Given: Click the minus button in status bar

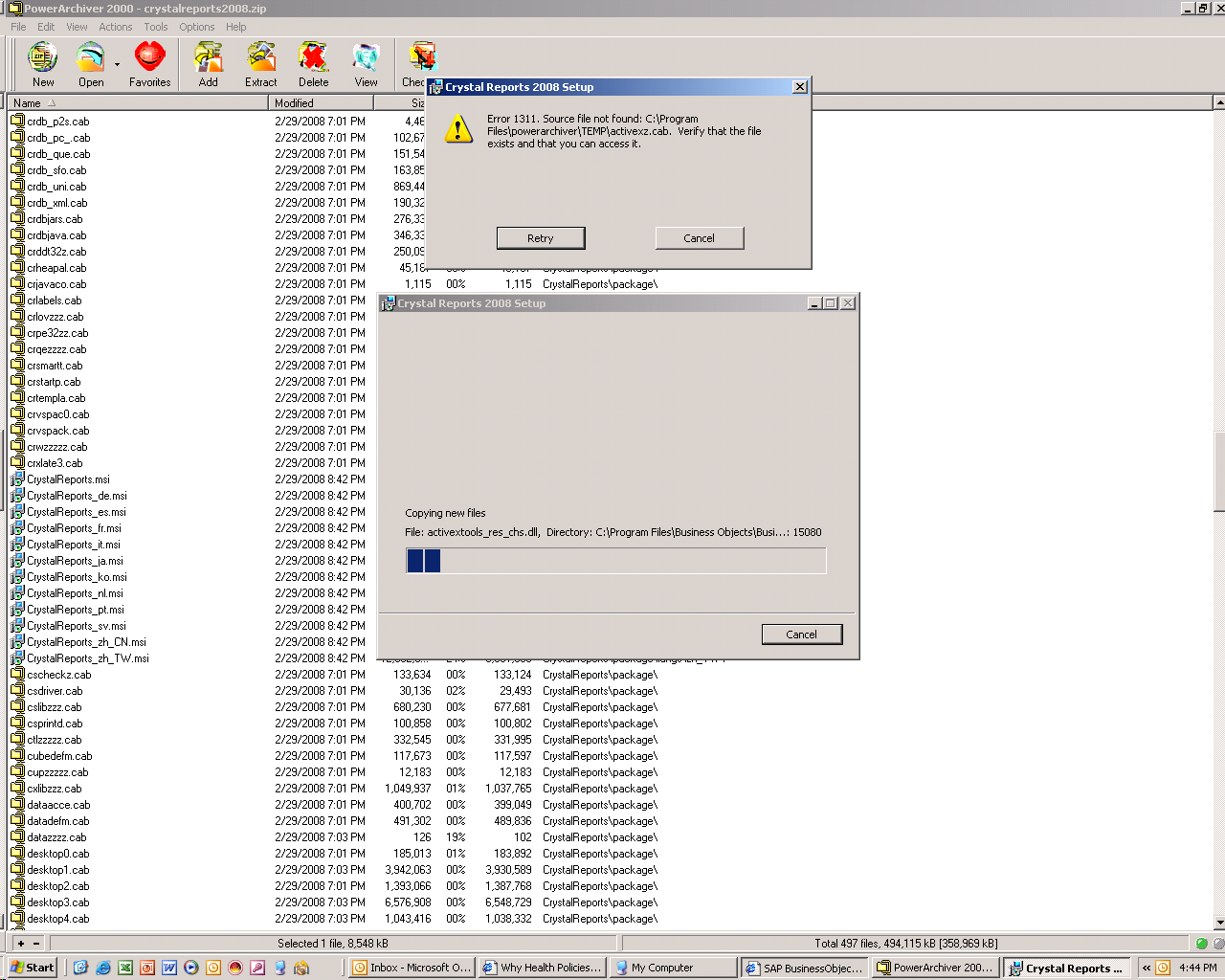Looking at the screenshot, I should coord(36,944).
